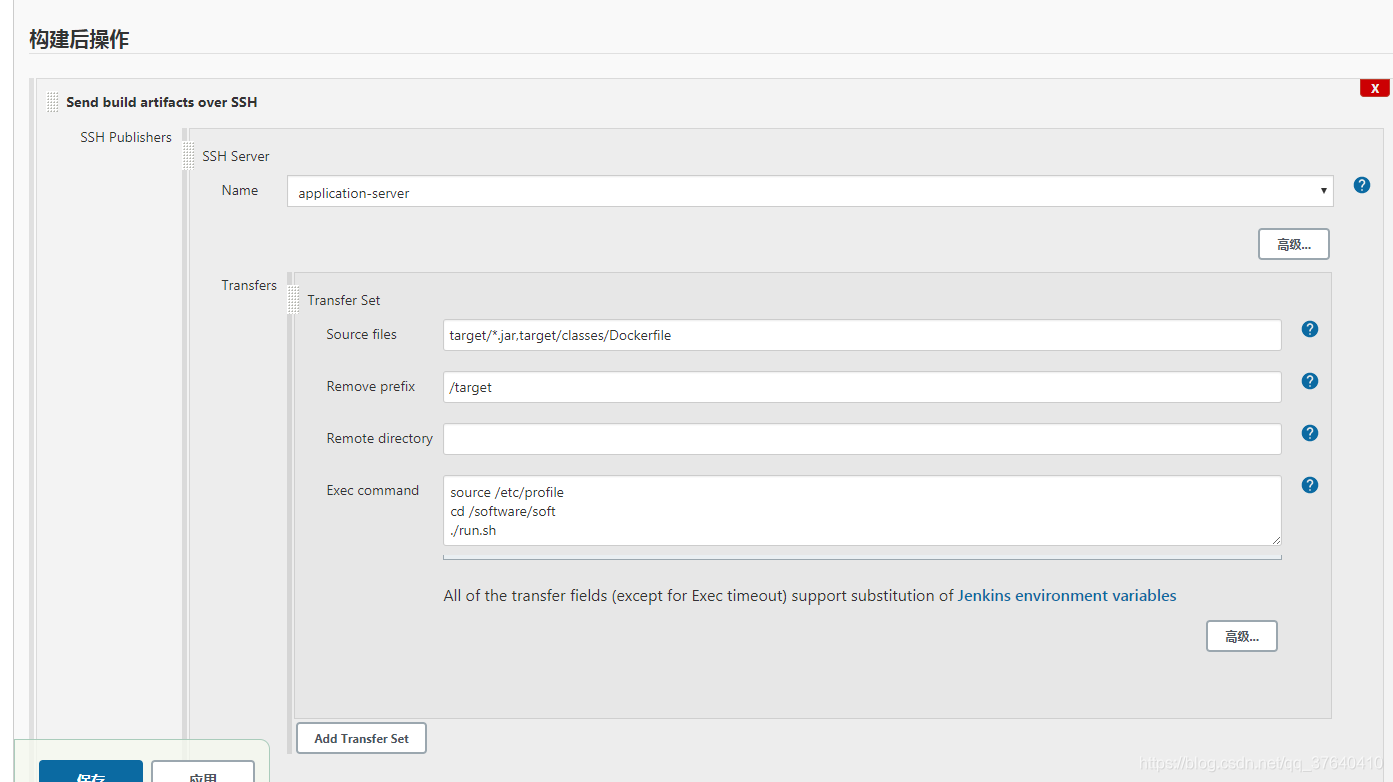Open help for SSH Server Name field
The width and height of the screenshot is (1393, 782).
pos(1361,185)
